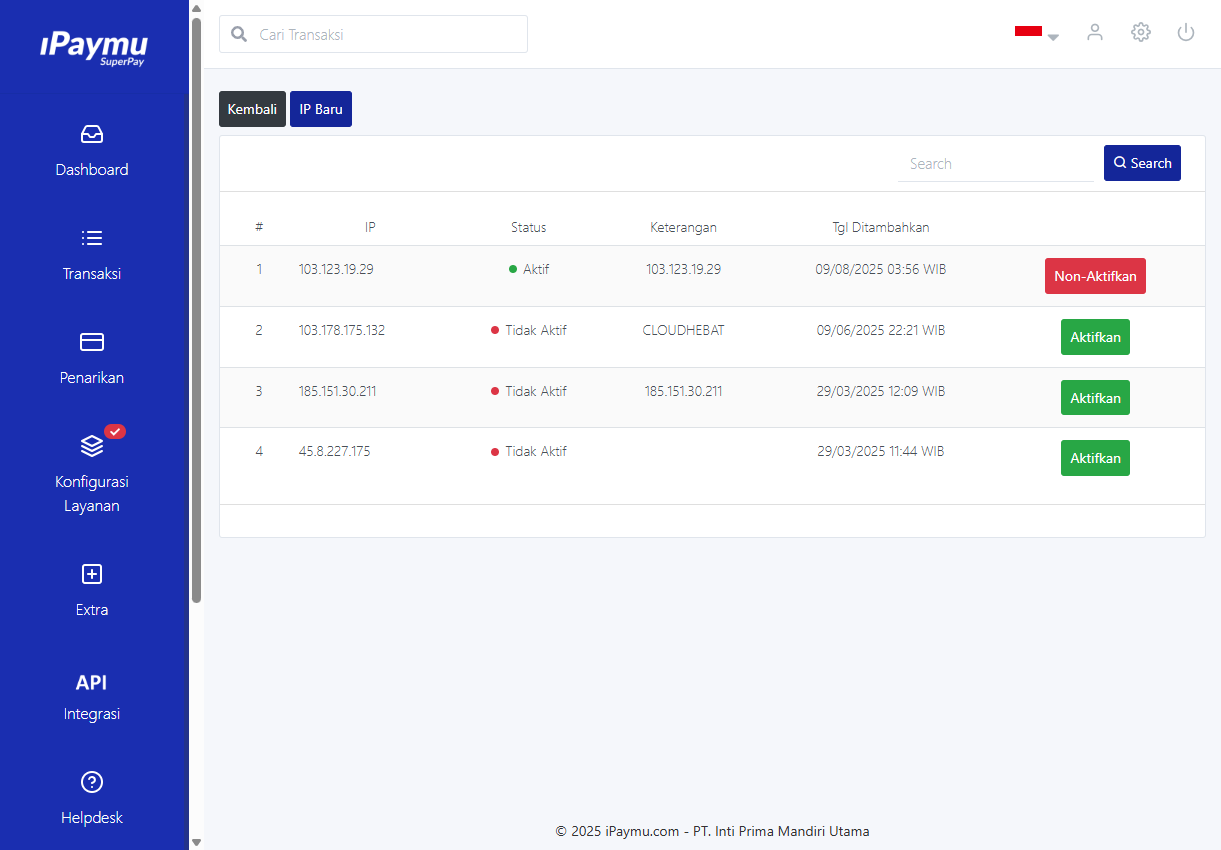Select the Transaksi menu label
1221x850 pixels.
coord(92,274)
